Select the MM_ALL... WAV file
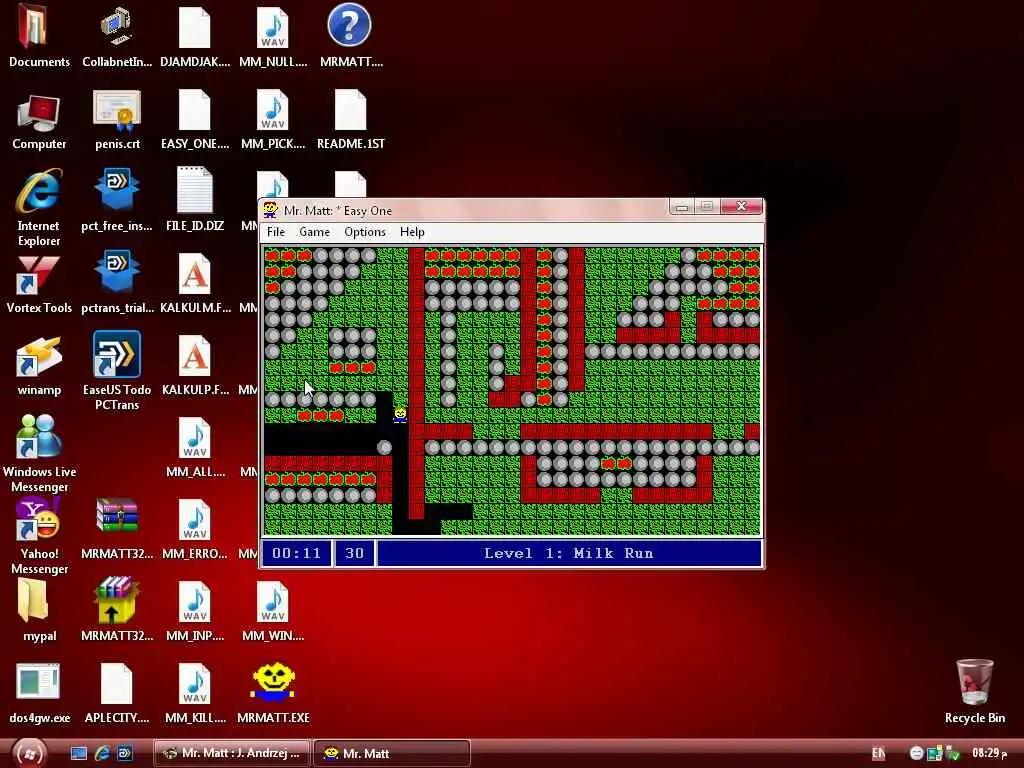 (195, 447)
